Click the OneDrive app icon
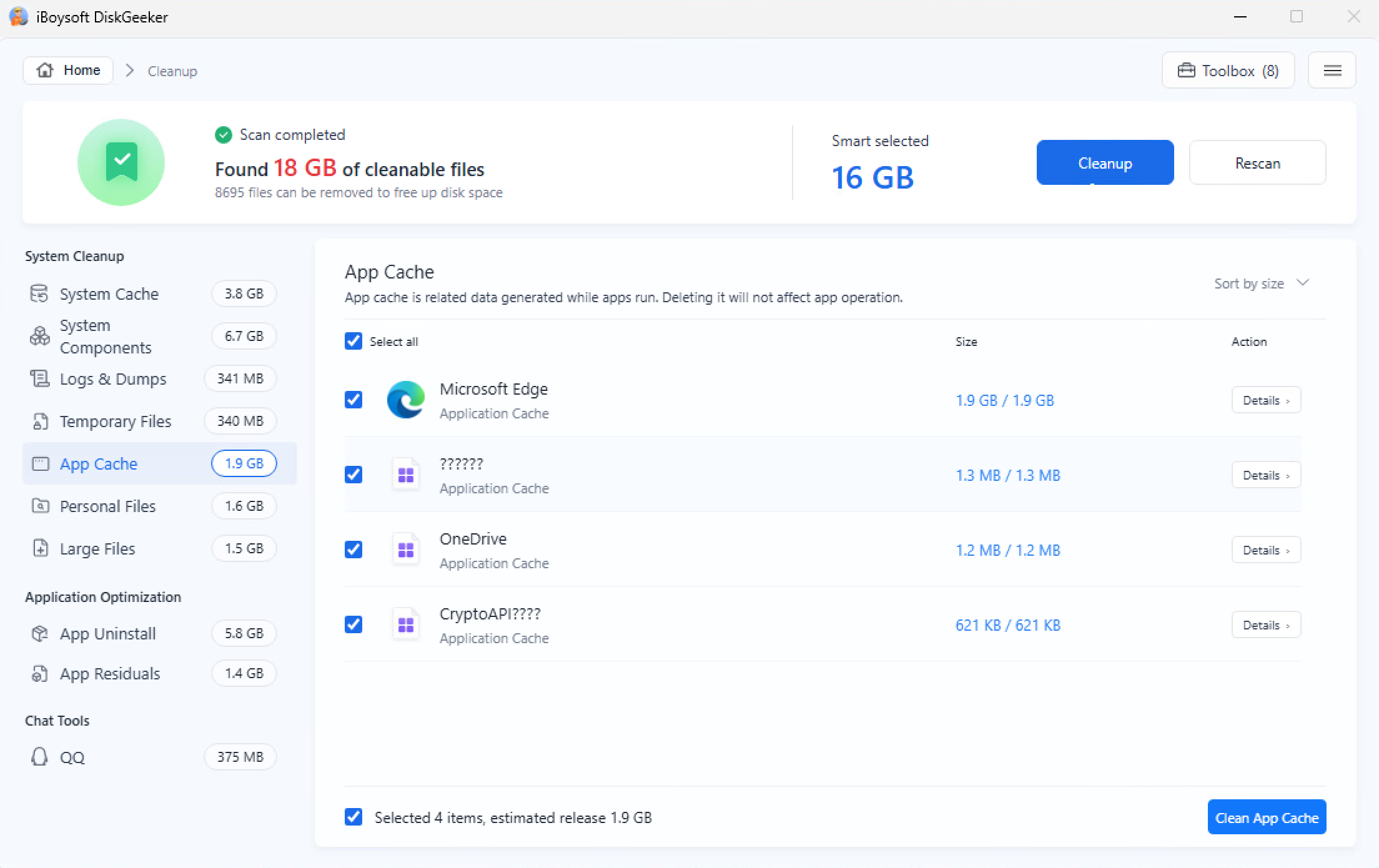 click(x=406, y=550)
